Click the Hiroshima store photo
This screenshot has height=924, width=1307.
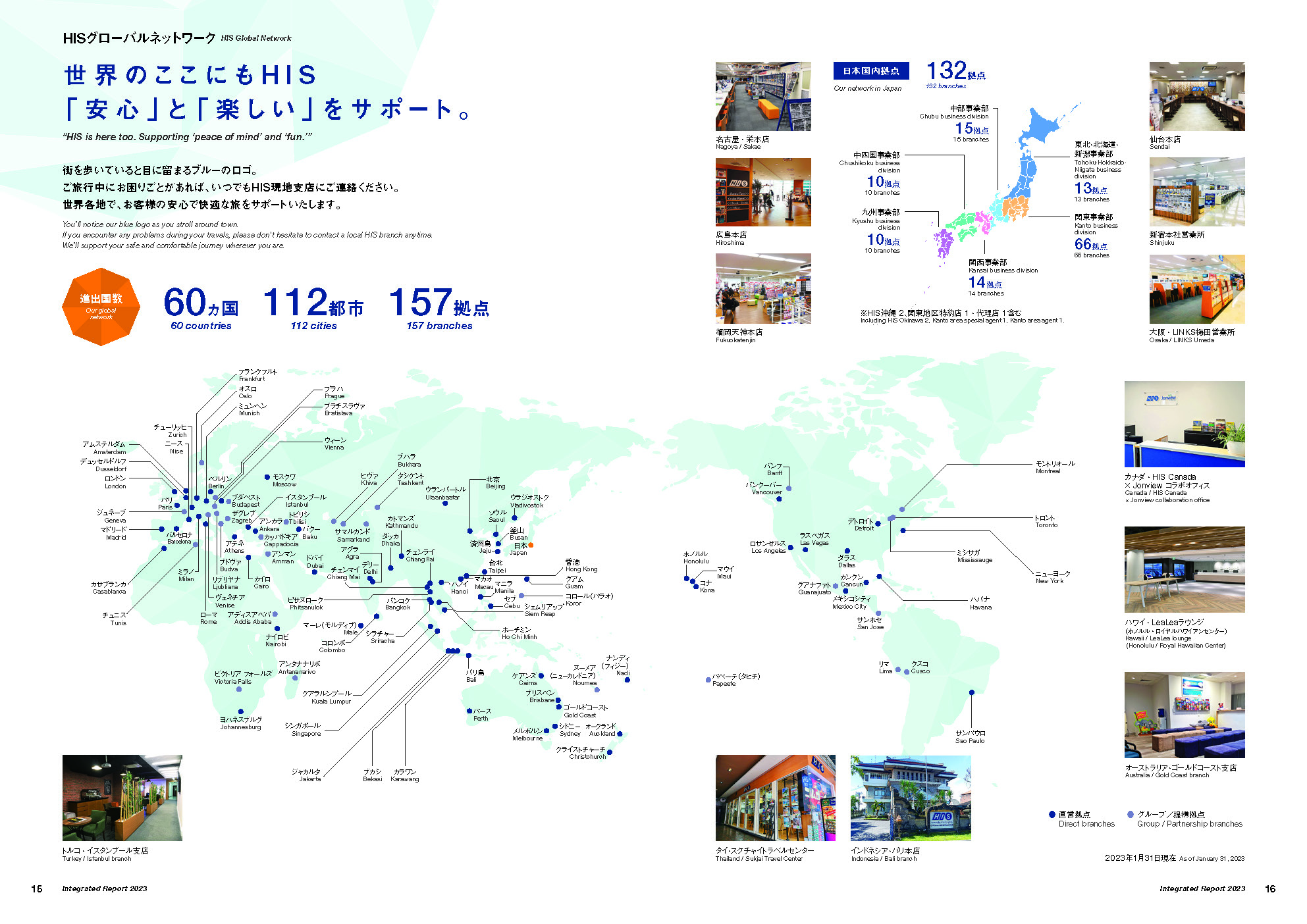pyautogui.click(x=763, y=192)
